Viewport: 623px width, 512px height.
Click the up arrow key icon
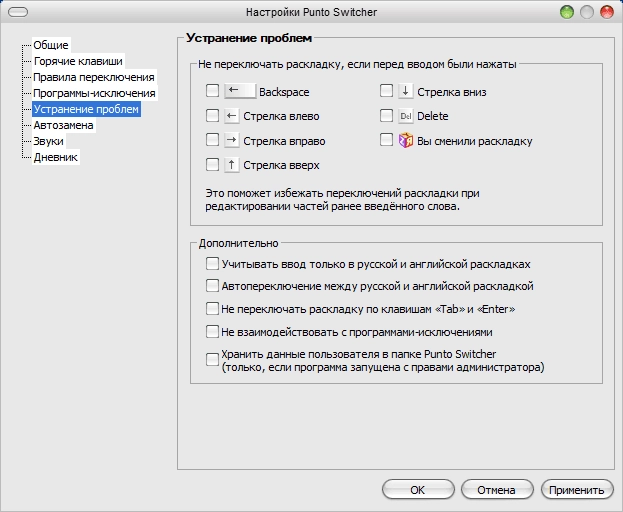click(232, 164)
